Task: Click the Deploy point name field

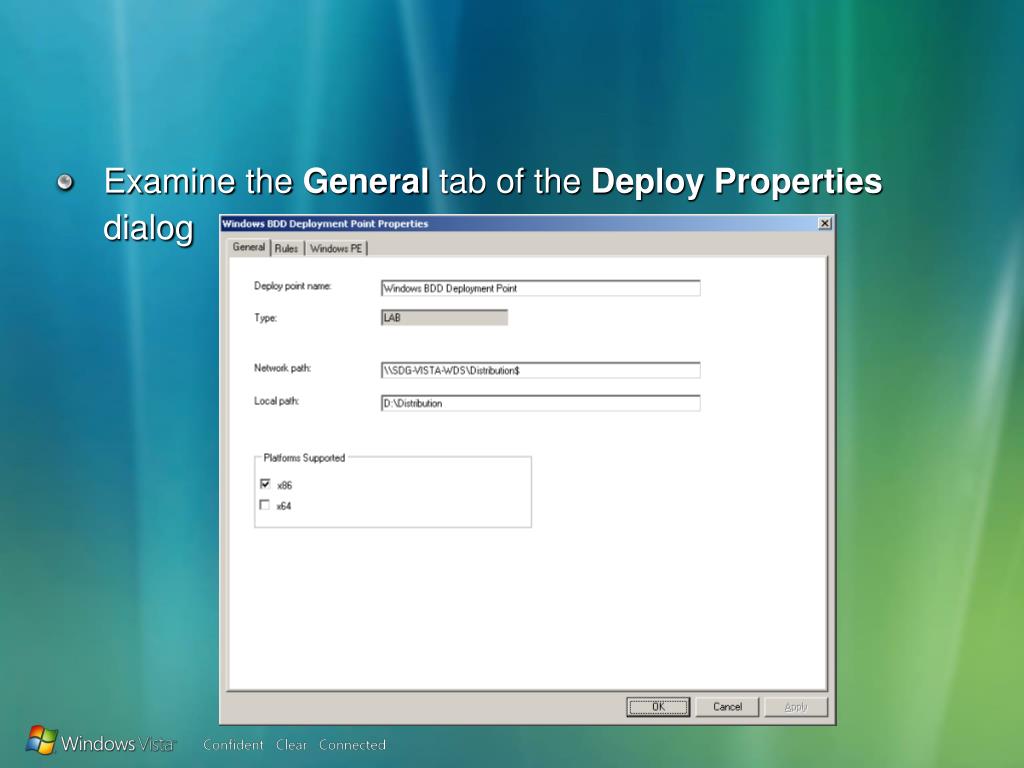Action: click(x=541, y=288)
